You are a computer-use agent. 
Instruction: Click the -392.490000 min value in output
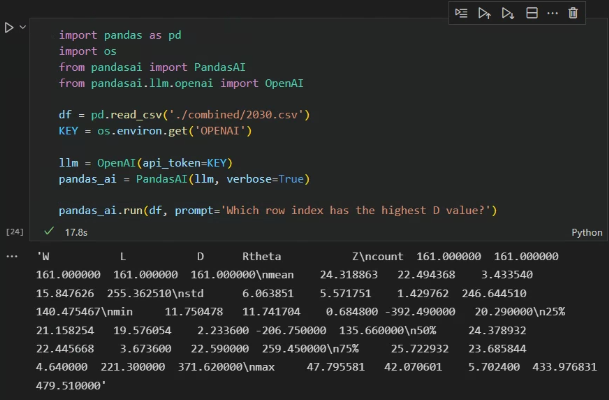pyautogui.click(x=419, y=312)
